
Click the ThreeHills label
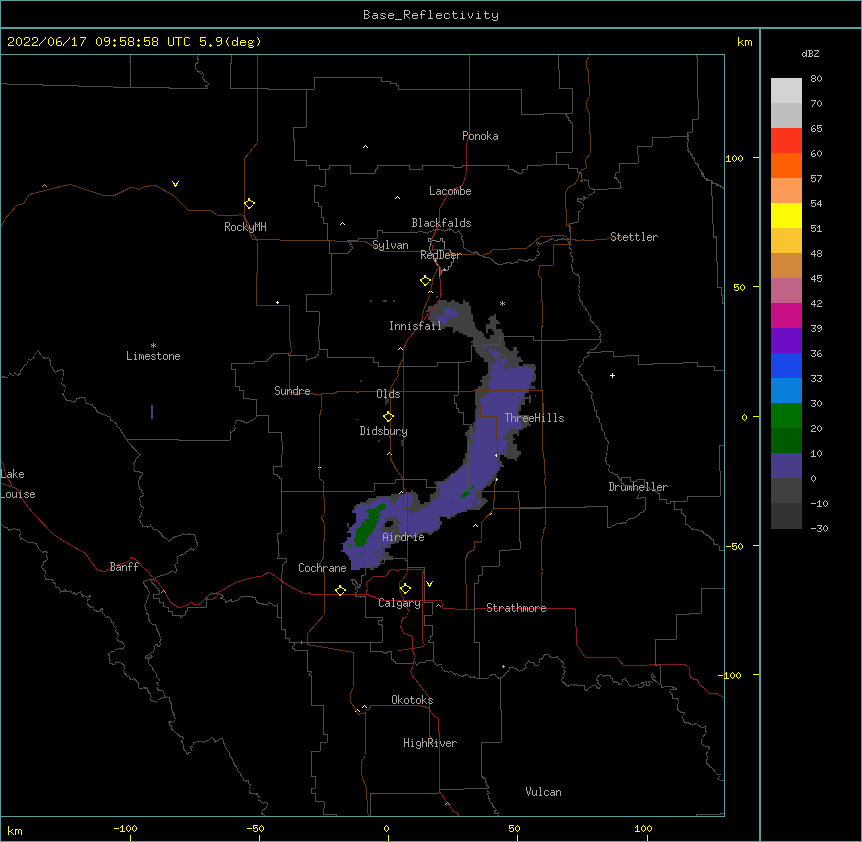[534, 418]
